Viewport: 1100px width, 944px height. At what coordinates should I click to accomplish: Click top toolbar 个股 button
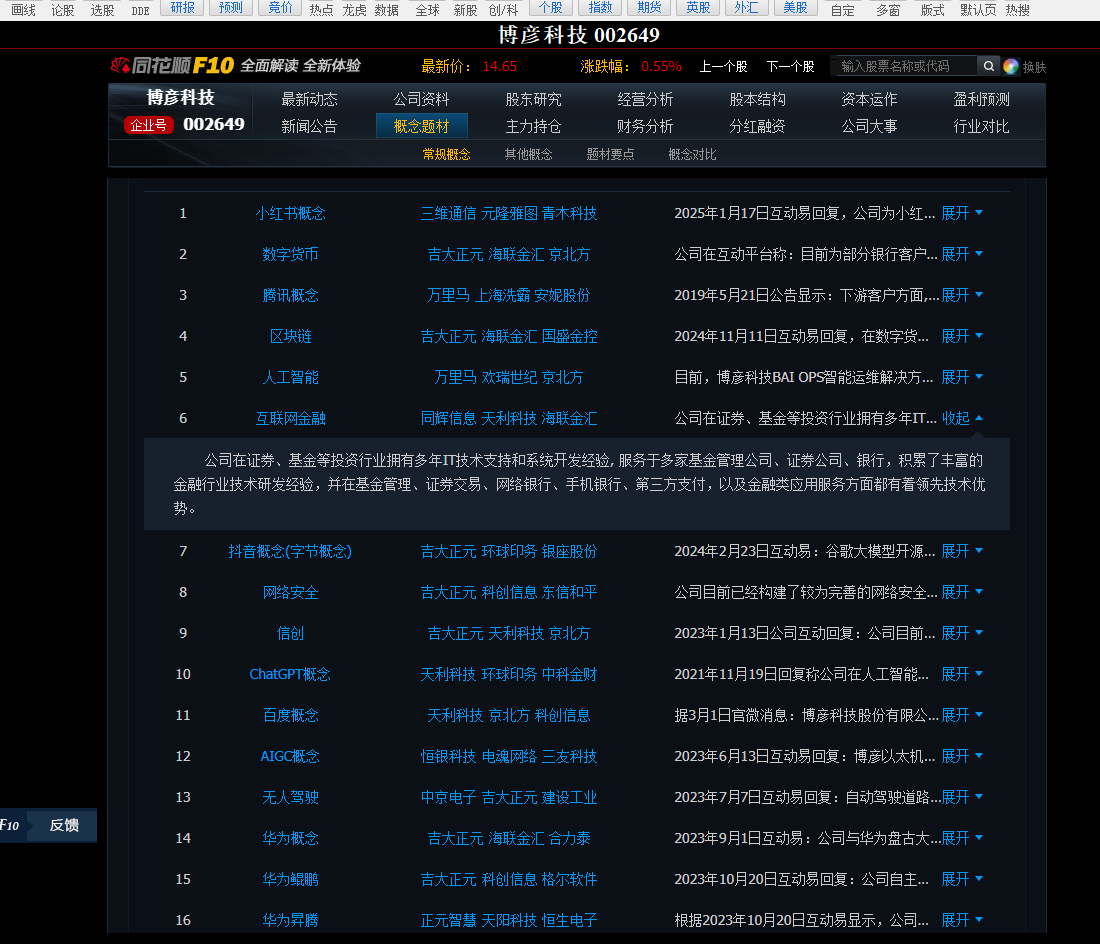point(551,8)
